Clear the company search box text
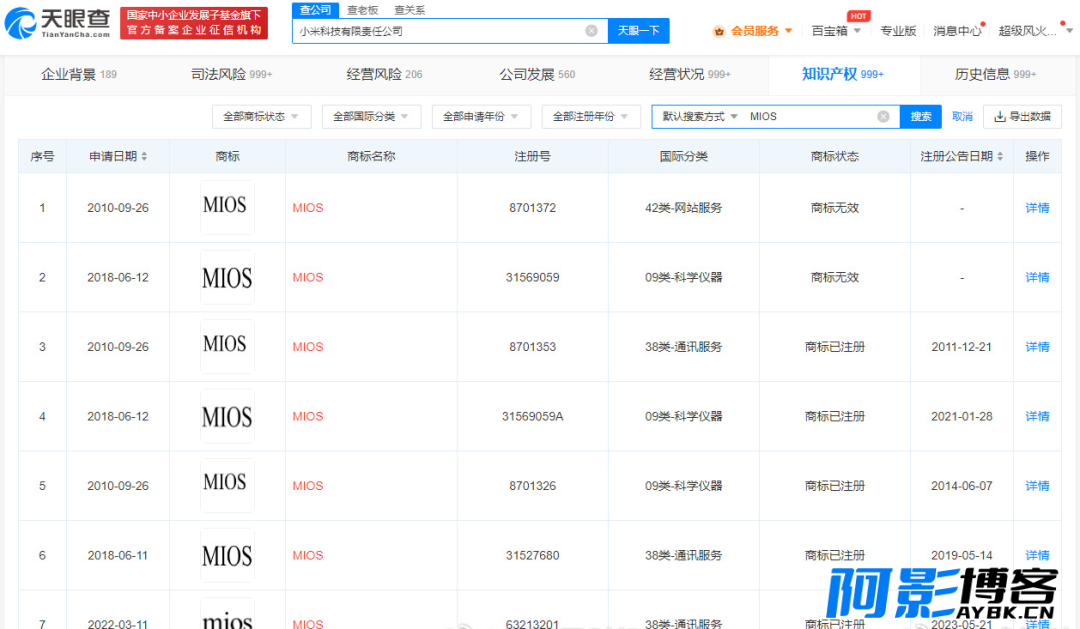The height and width of the screenshot is (629, 1080). pyautogui.click(x=591, y=31)
